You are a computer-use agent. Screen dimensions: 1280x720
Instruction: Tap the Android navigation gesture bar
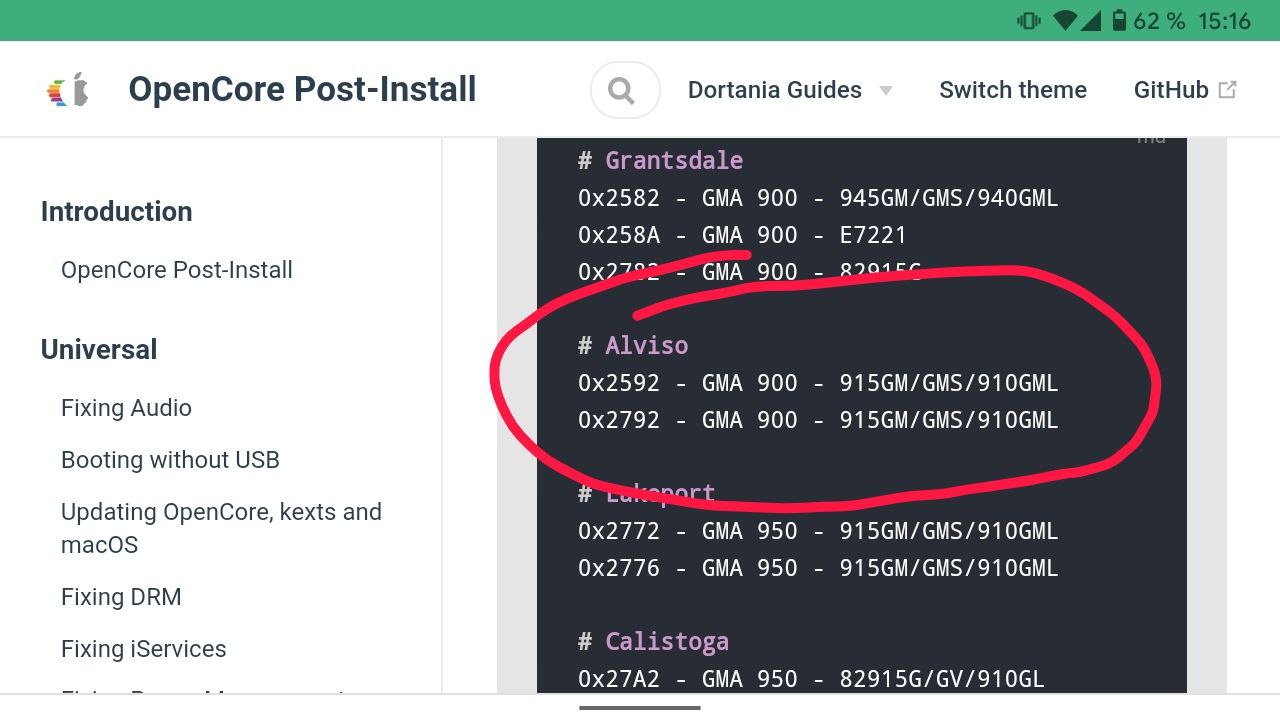coord(640,708)
